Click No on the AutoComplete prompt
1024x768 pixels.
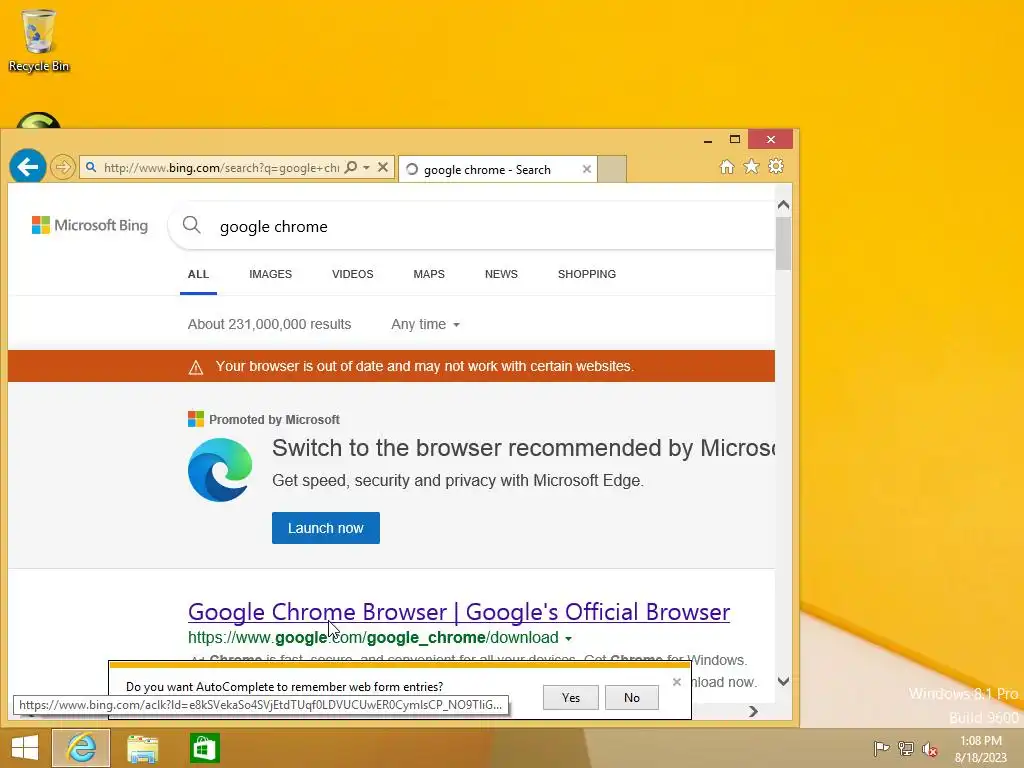(632, 697)
